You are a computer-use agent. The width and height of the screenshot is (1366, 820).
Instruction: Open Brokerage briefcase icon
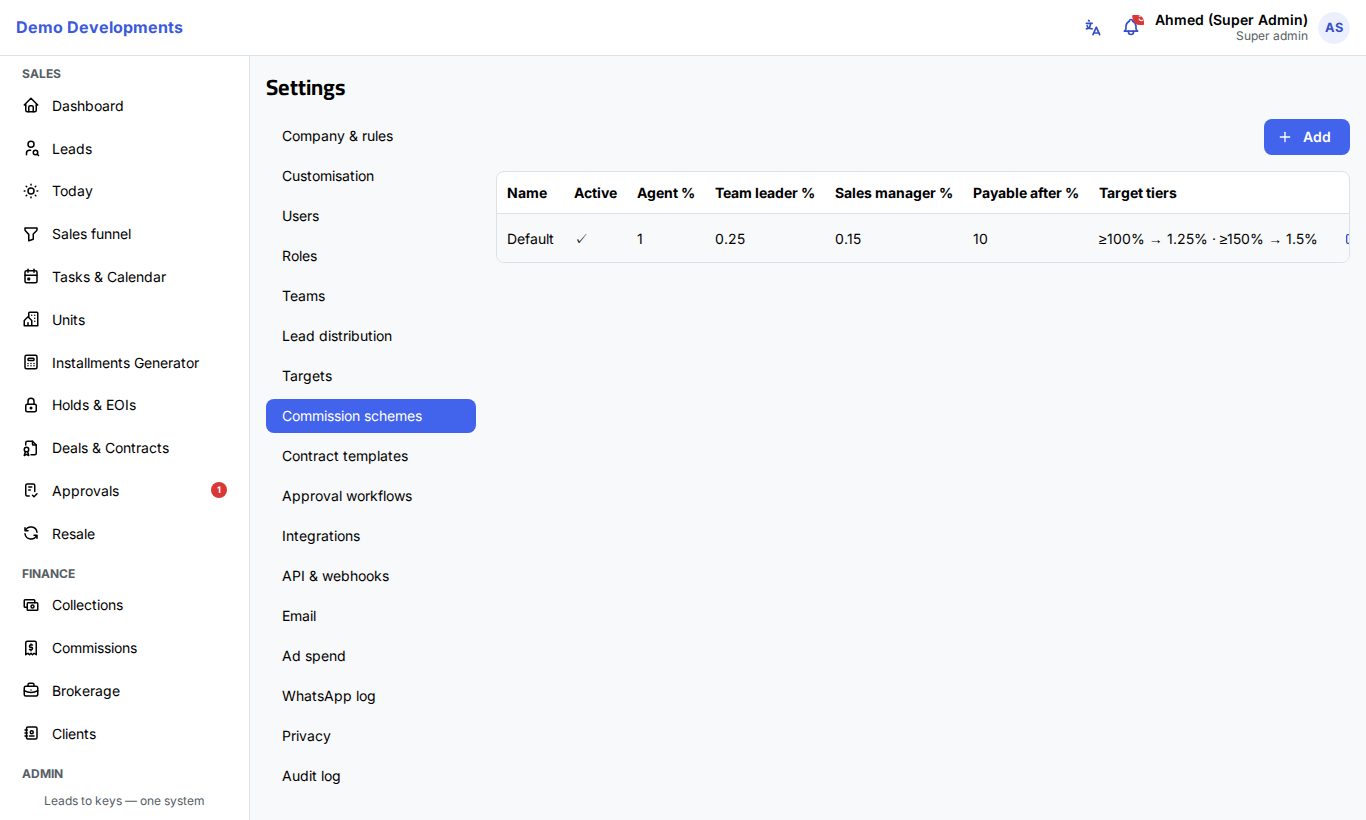pyautogui.click(x=31, y=691)
